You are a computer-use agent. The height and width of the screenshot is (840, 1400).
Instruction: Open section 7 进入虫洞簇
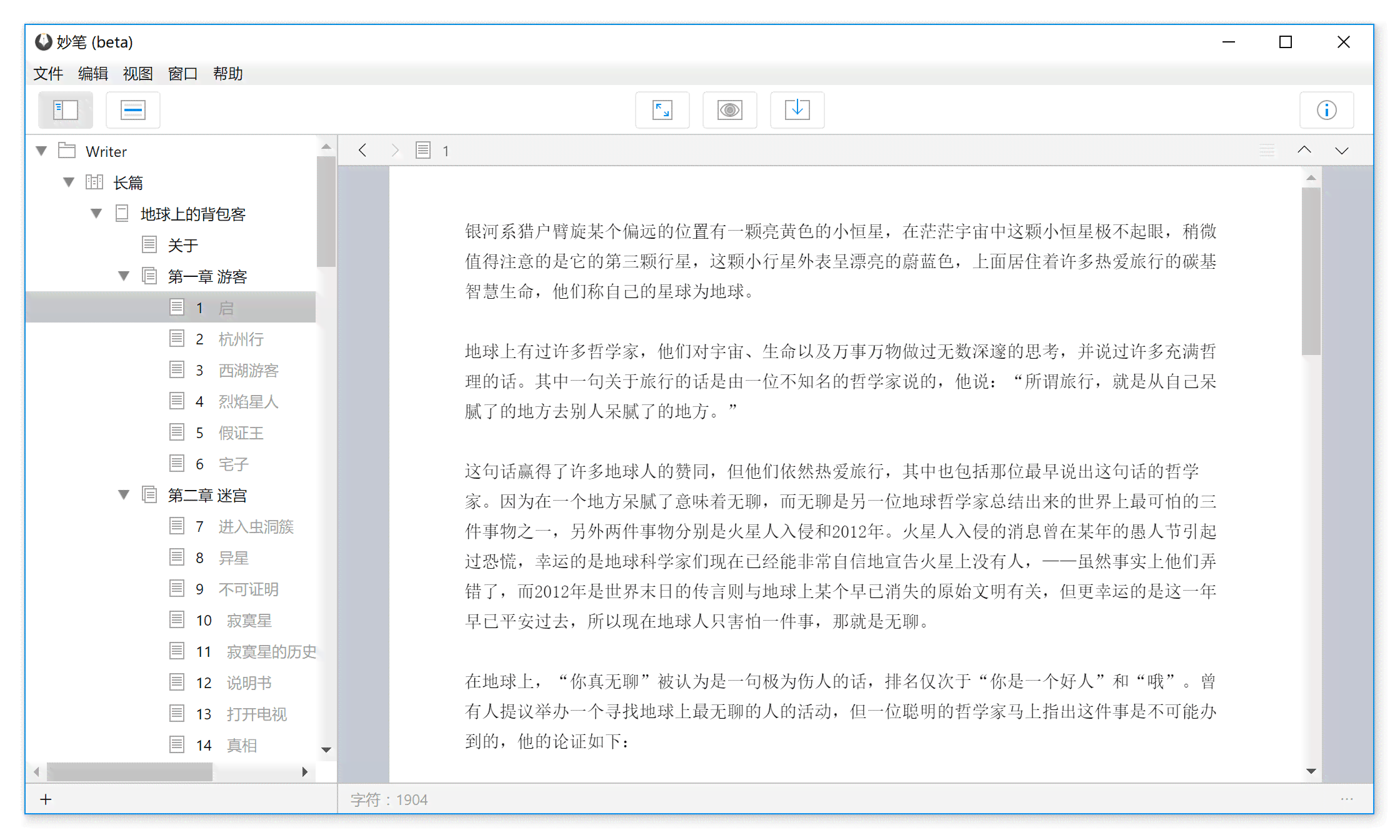click(171, 526)
